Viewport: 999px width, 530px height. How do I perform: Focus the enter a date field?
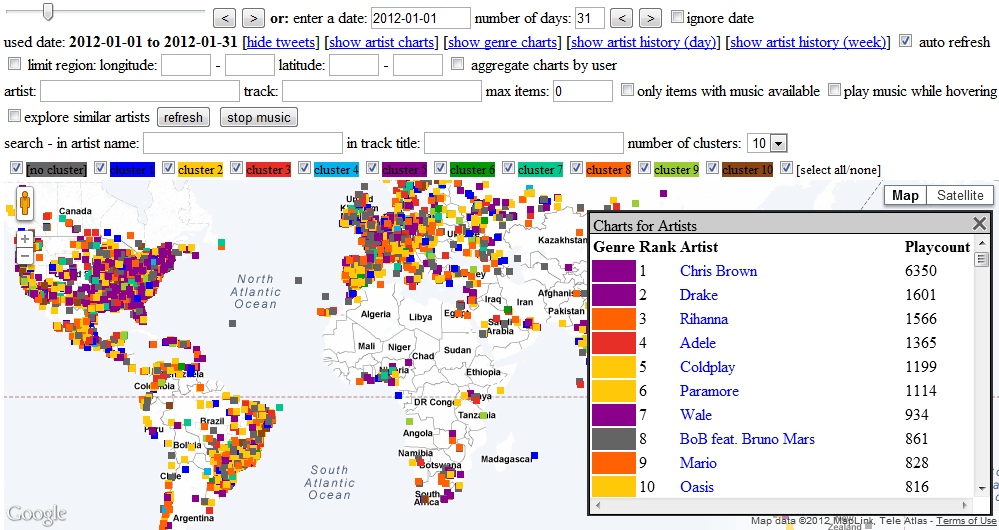pyautogui.click(x=420, y=18)
